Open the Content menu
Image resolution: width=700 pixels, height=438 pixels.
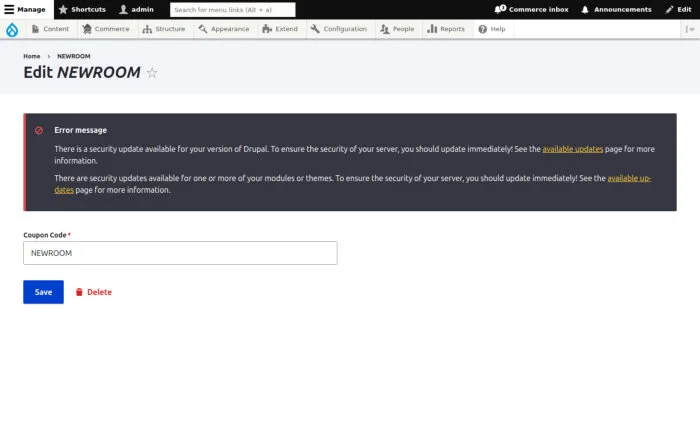coord(50,29)
